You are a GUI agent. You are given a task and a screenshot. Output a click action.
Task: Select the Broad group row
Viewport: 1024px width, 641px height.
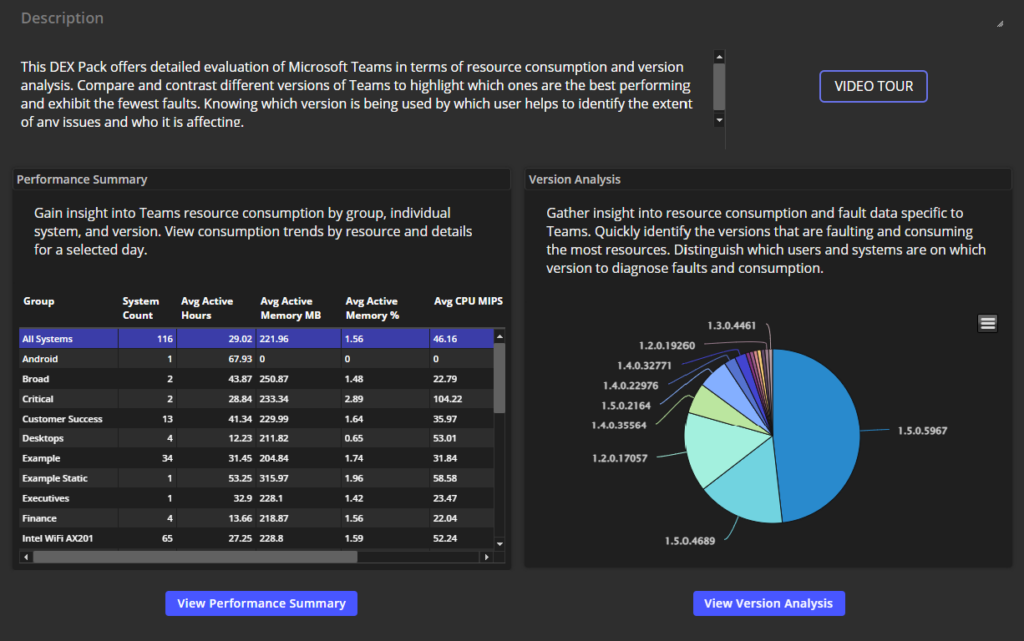(x=257, y=379)
